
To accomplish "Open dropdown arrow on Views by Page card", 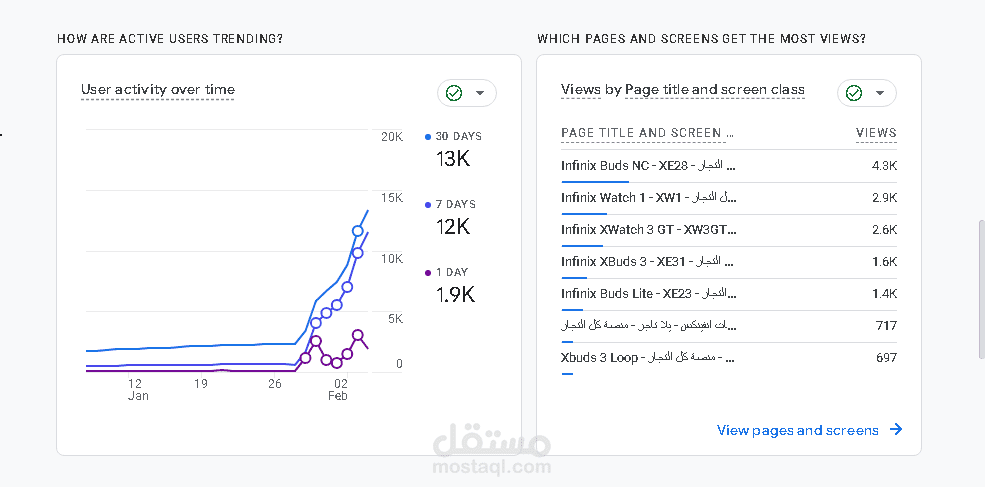I will coord(880,93).
